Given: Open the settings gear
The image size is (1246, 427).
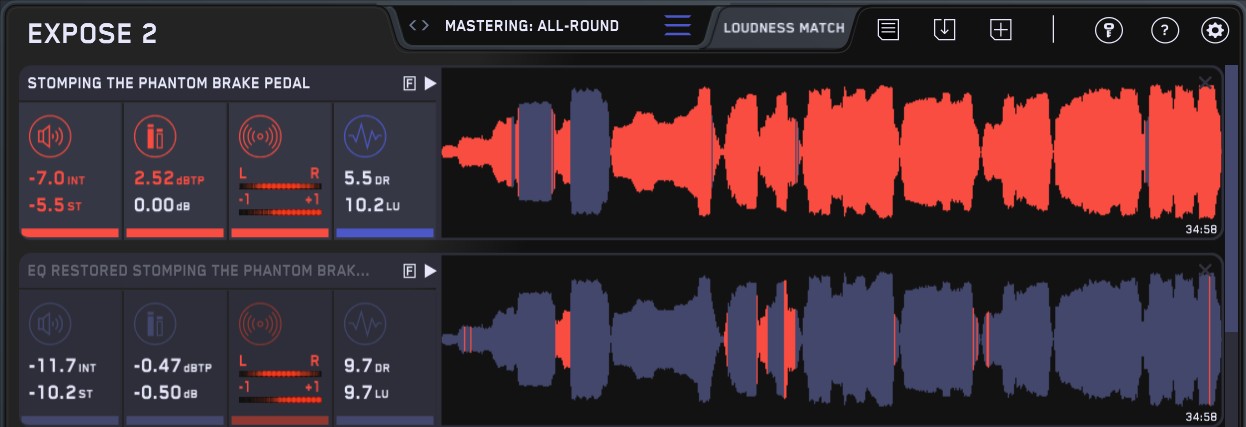Looking at the screenshot, I should (1215, 30).
